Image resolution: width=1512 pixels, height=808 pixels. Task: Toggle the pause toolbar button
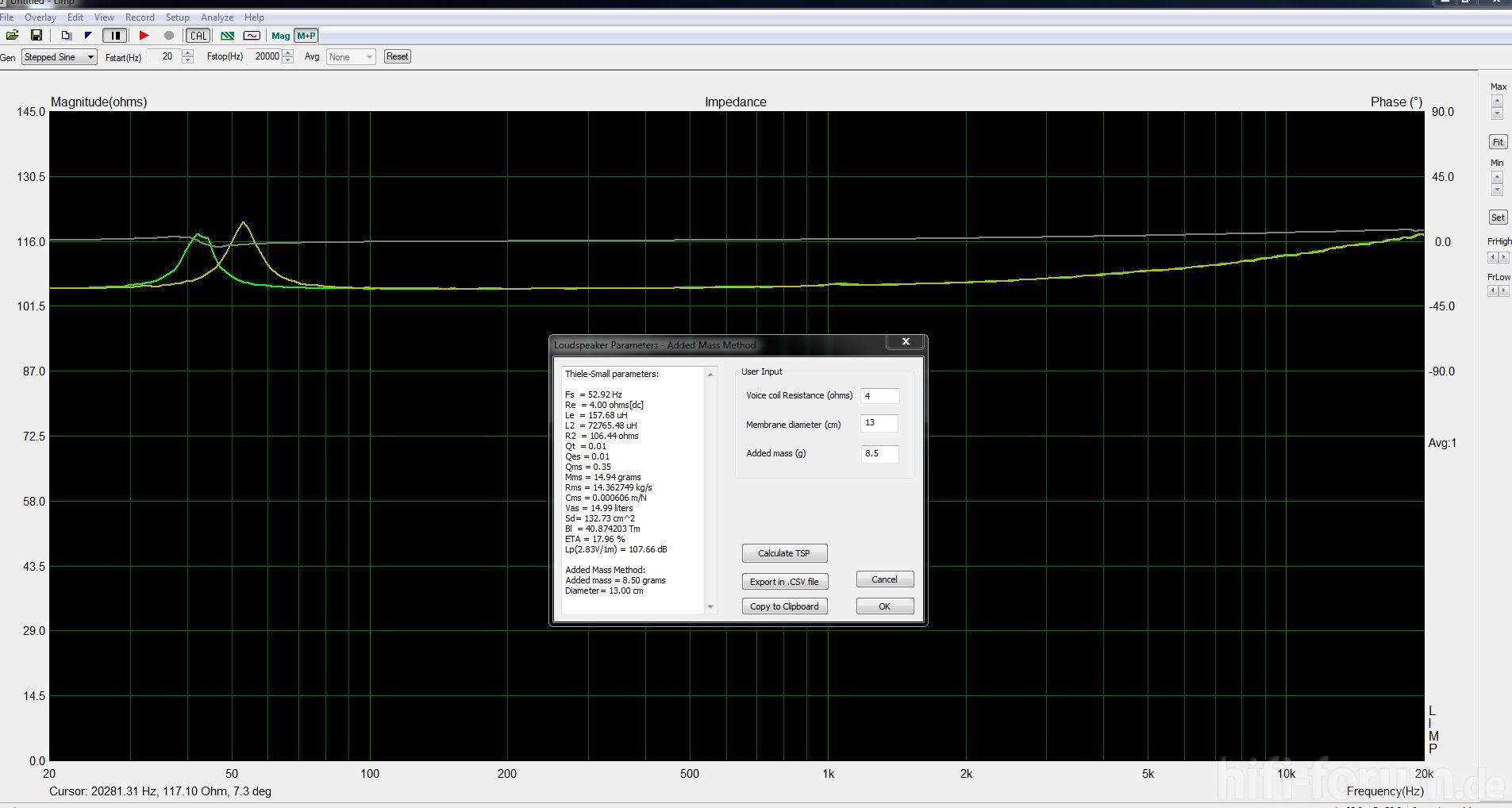click(115, 35)
